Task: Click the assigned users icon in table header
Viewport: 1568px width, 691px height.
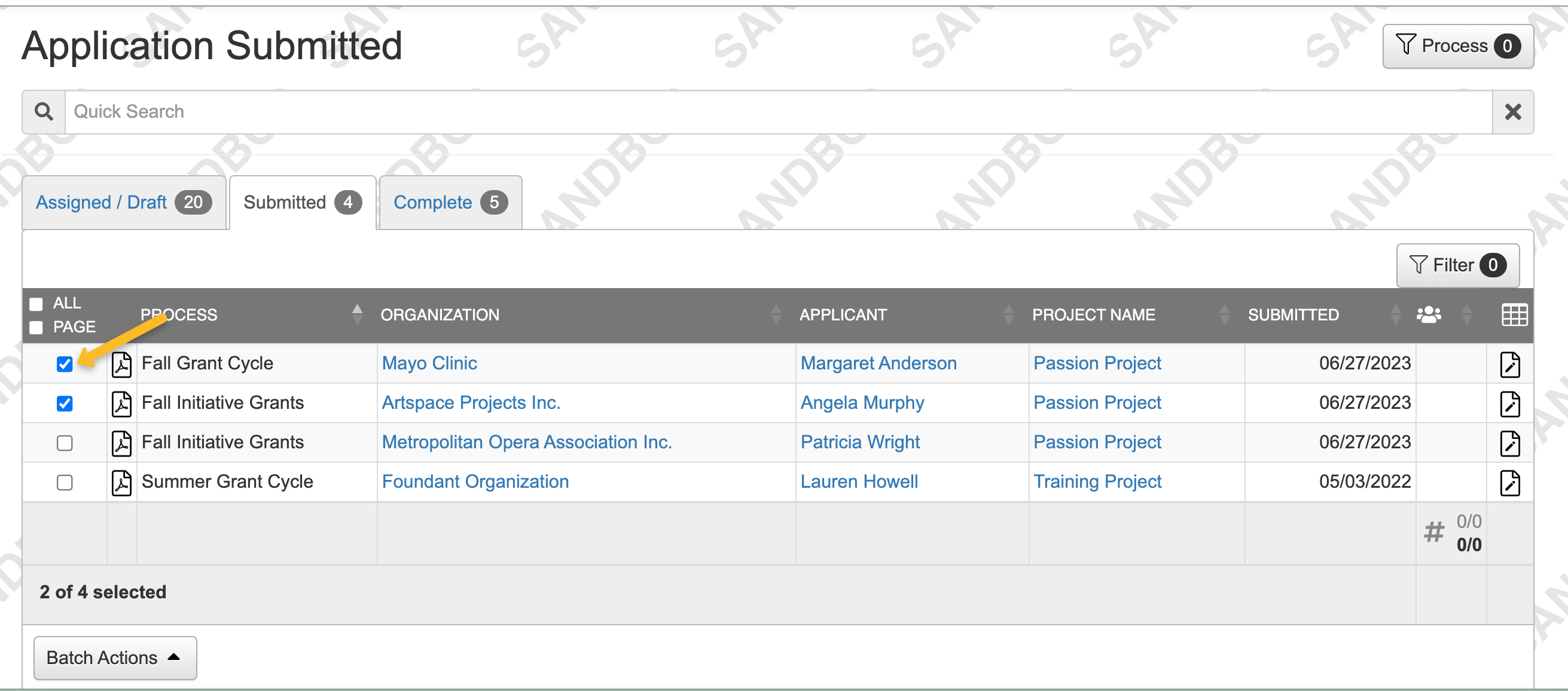Action: pos(1429,314)
